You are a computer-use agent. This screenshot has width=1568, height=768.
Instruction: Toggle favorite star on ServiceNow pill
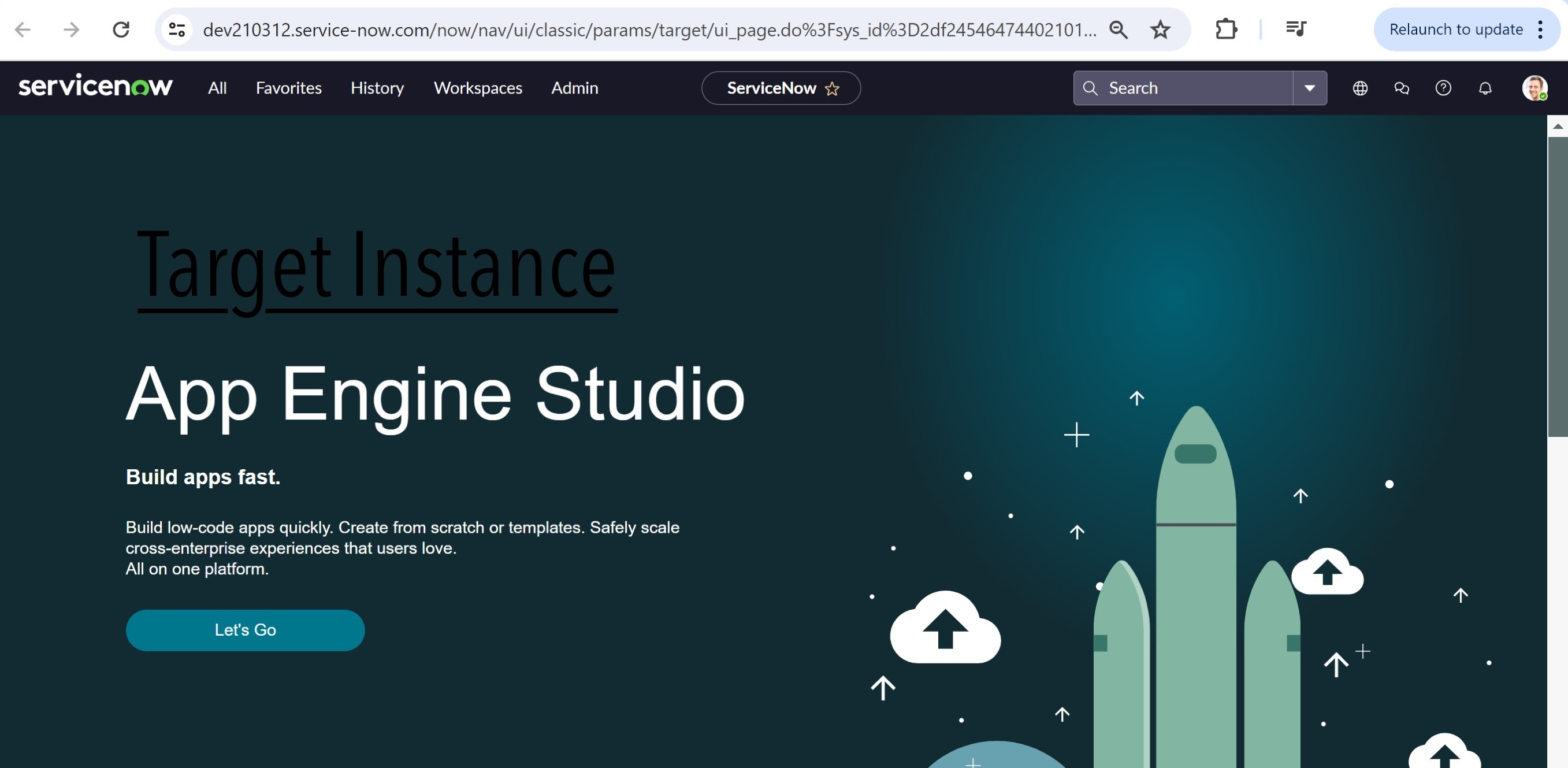point(832,89)
